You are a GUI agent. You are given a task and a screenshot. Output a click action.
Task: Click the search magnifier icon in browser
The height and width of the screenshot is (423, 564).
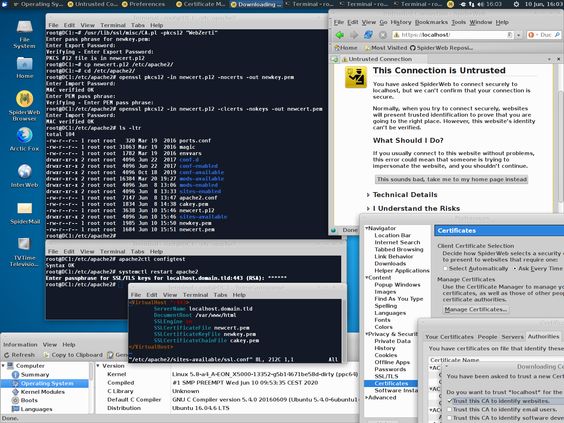(x=557, y=35)
